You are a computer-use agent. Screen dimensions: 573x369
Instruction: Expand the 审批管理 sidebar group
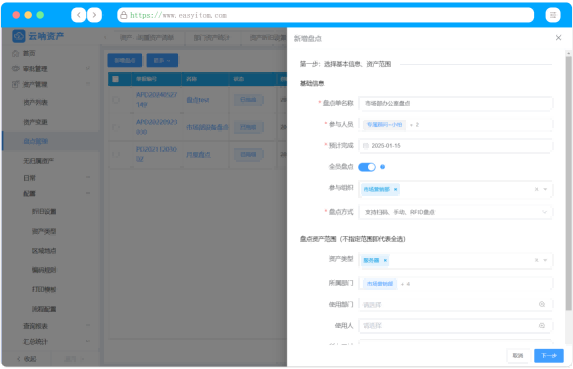click(88, 68)
